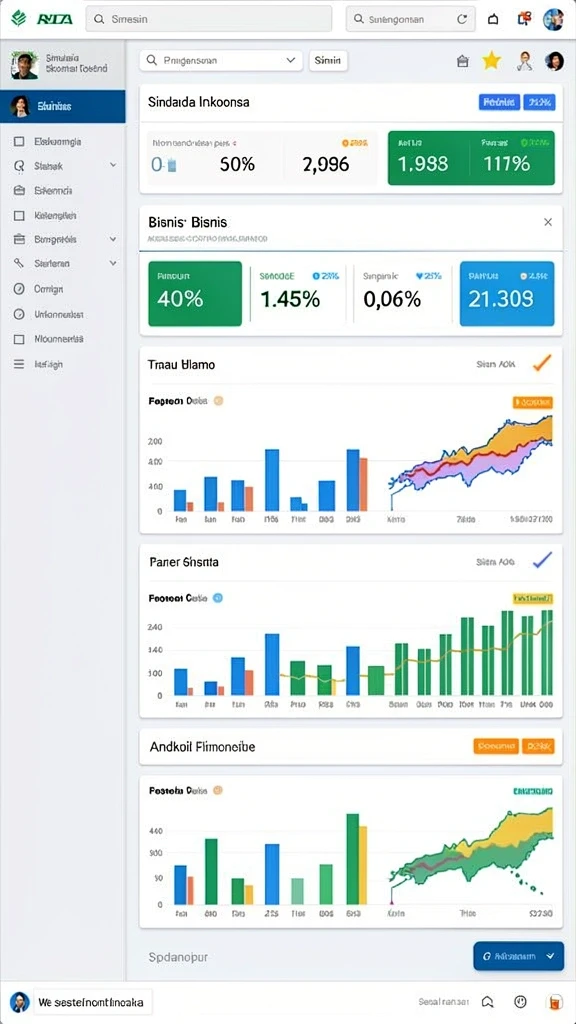Viewport: 576px width, 1024px height.
Task: Open the user profile avatar at top right
Action: pos(554,19)
